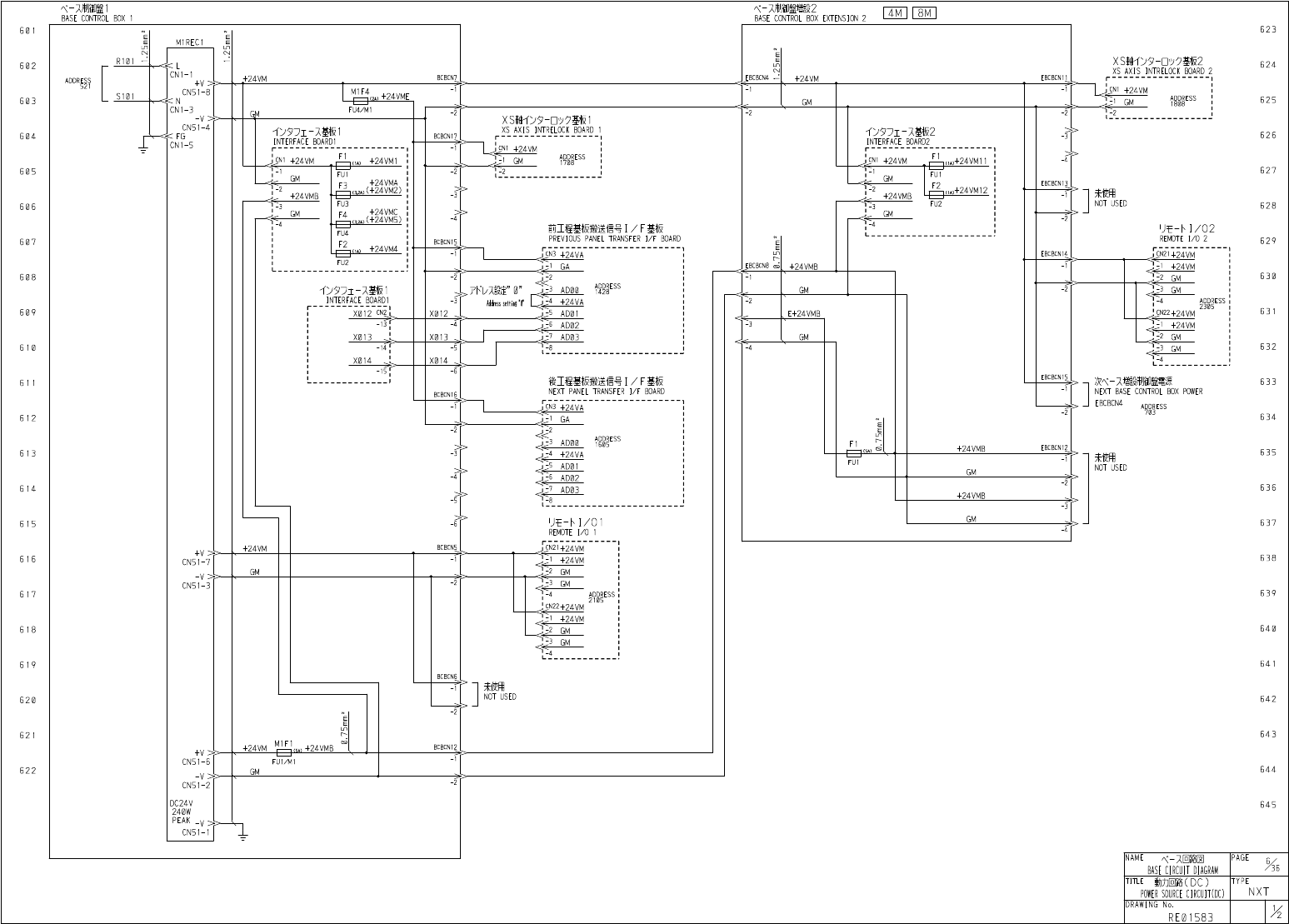The image size is (1289, 924).
Task: Select the BCBCN7 connector label
Action: [446, 77]
